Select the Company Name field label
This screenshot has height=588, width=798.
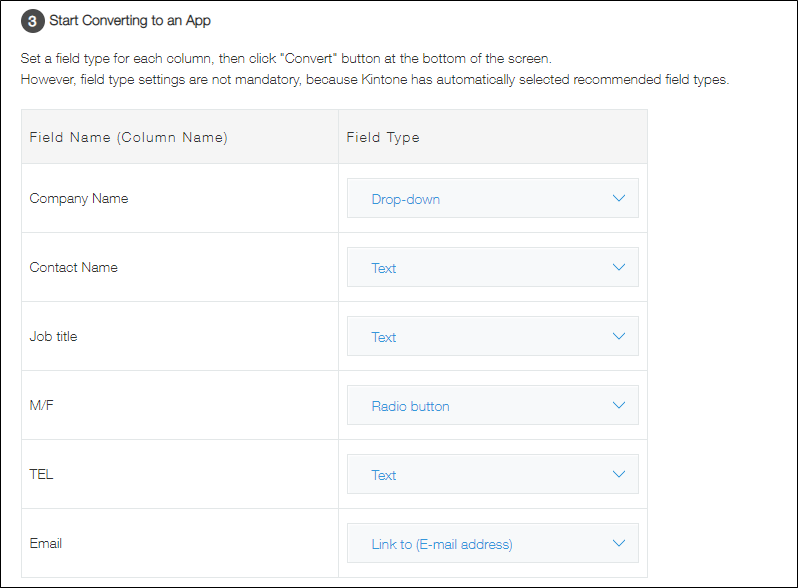point(79,198)
